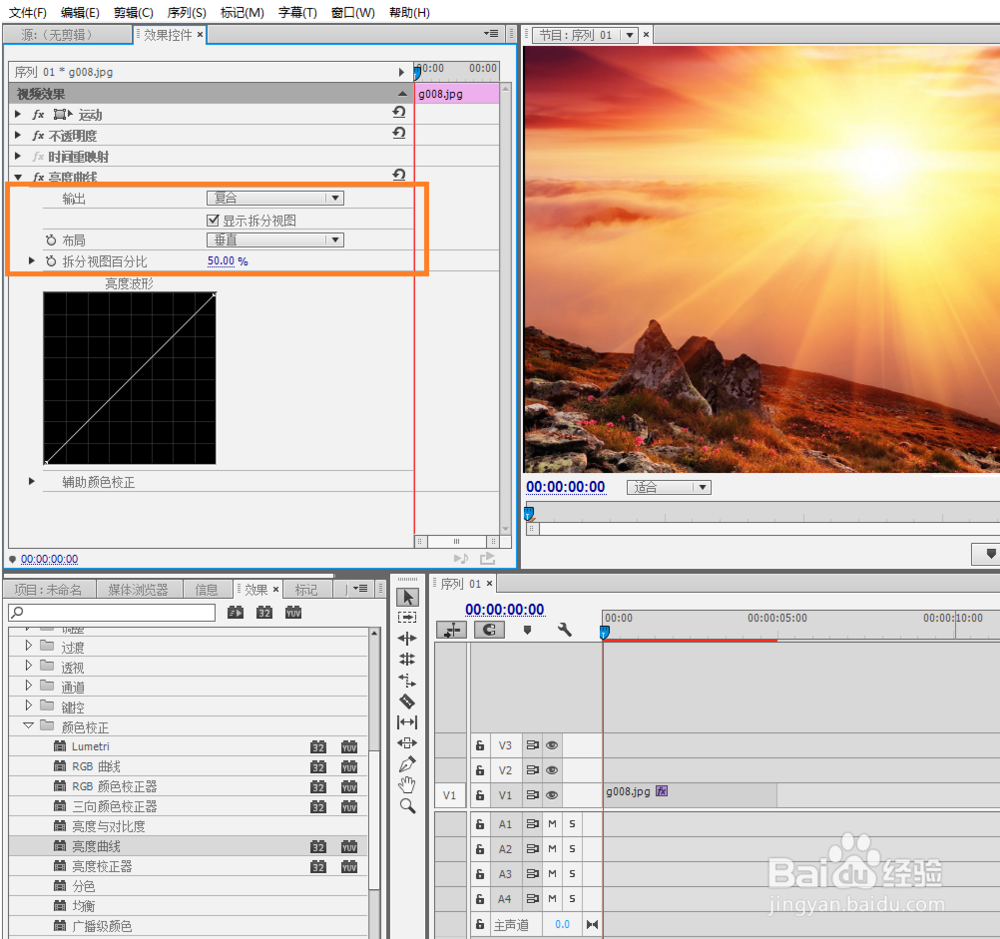
Task: Select the Pen tool
Action: pyautogui.click(x=407, y=764)
